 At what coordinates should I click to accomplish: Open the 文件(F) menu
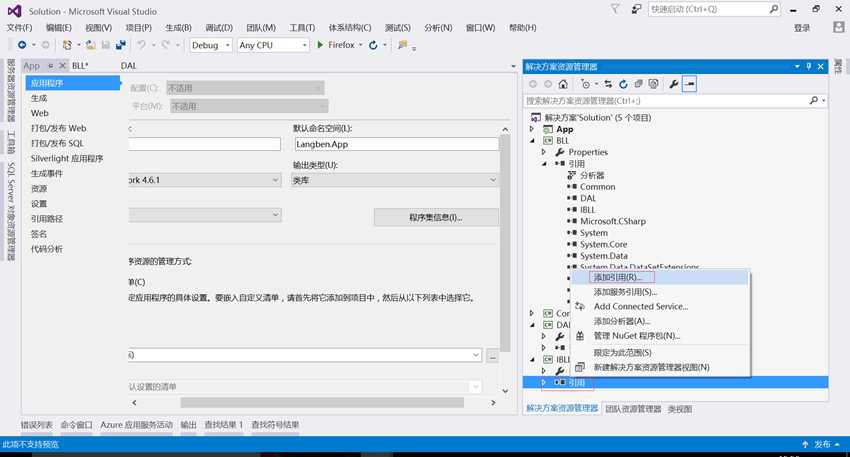coord(20,27)
